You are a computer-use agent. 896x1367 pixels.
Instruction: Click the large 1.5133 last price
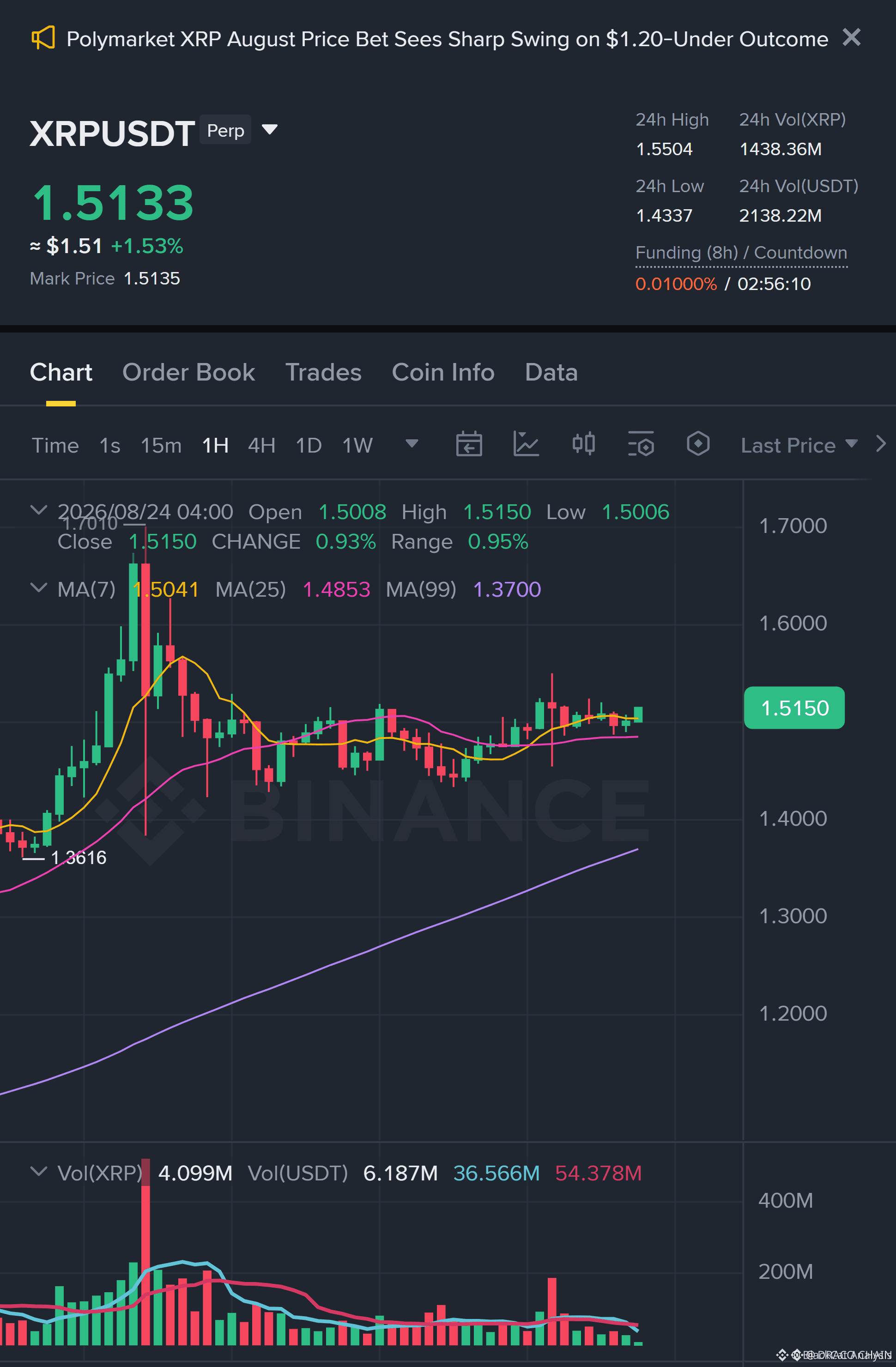(x=113, y=202)
